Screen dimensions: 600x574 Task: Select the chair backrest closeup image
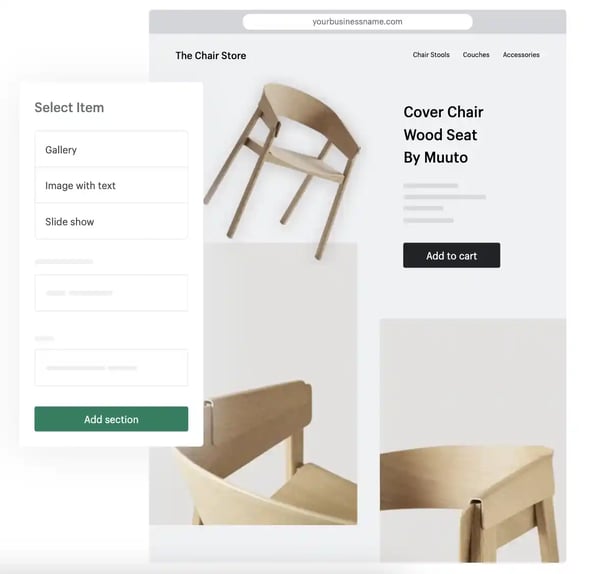pos(253,383)
